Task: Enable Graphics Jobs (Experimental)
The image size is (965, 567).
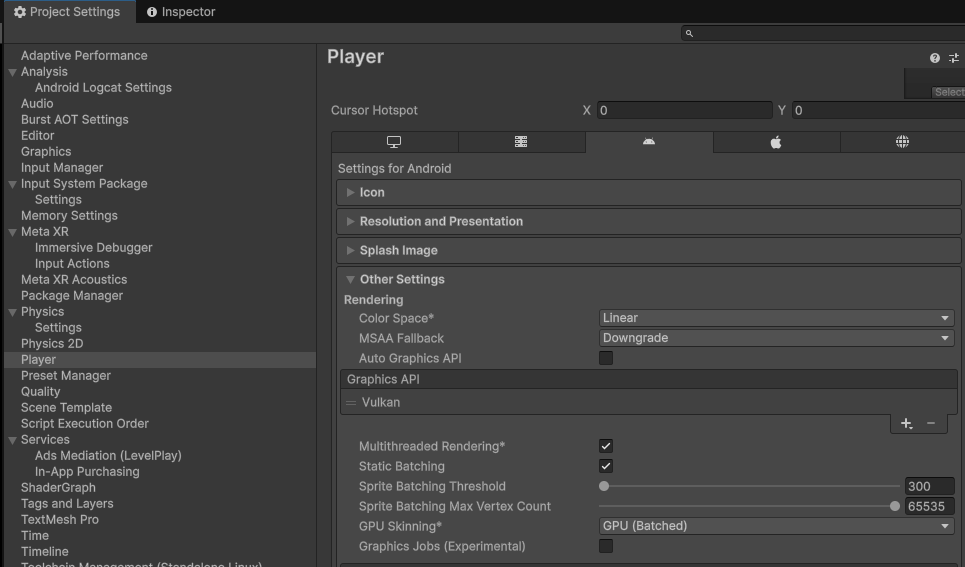Action: [x=606, y=546]
